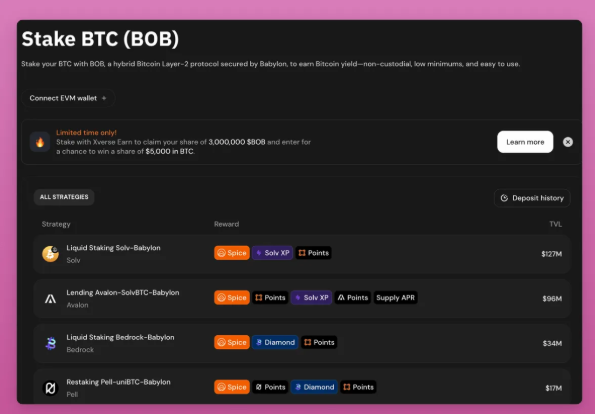
Task: Click orange Points badge in Pell row
Action: pyautogui.click(x=359, y=387)
